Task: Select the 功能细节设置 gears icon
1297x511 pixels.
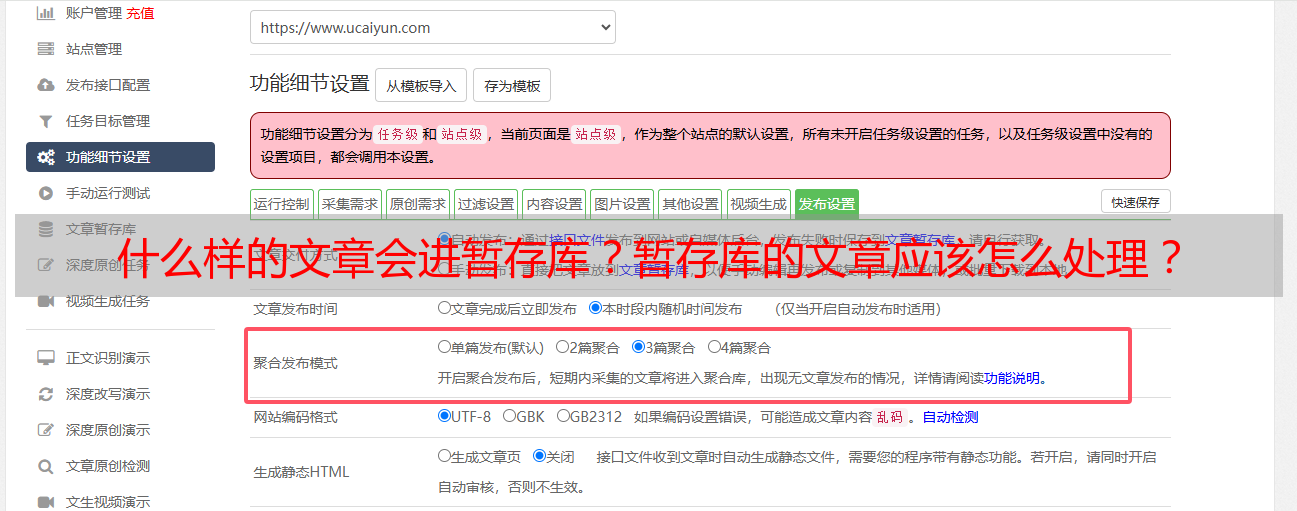Action: tap(45, 157)
